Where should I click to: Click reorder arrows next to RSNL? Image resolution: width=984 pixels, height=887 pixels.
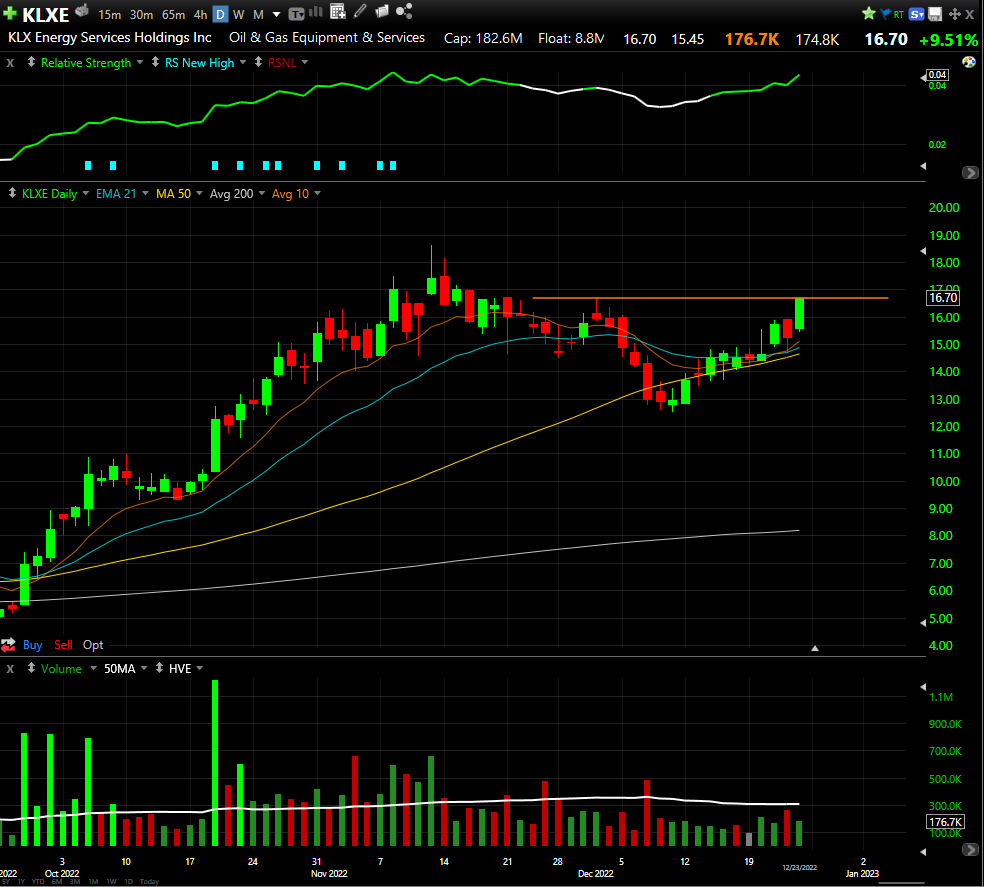[x=258, y=62]
